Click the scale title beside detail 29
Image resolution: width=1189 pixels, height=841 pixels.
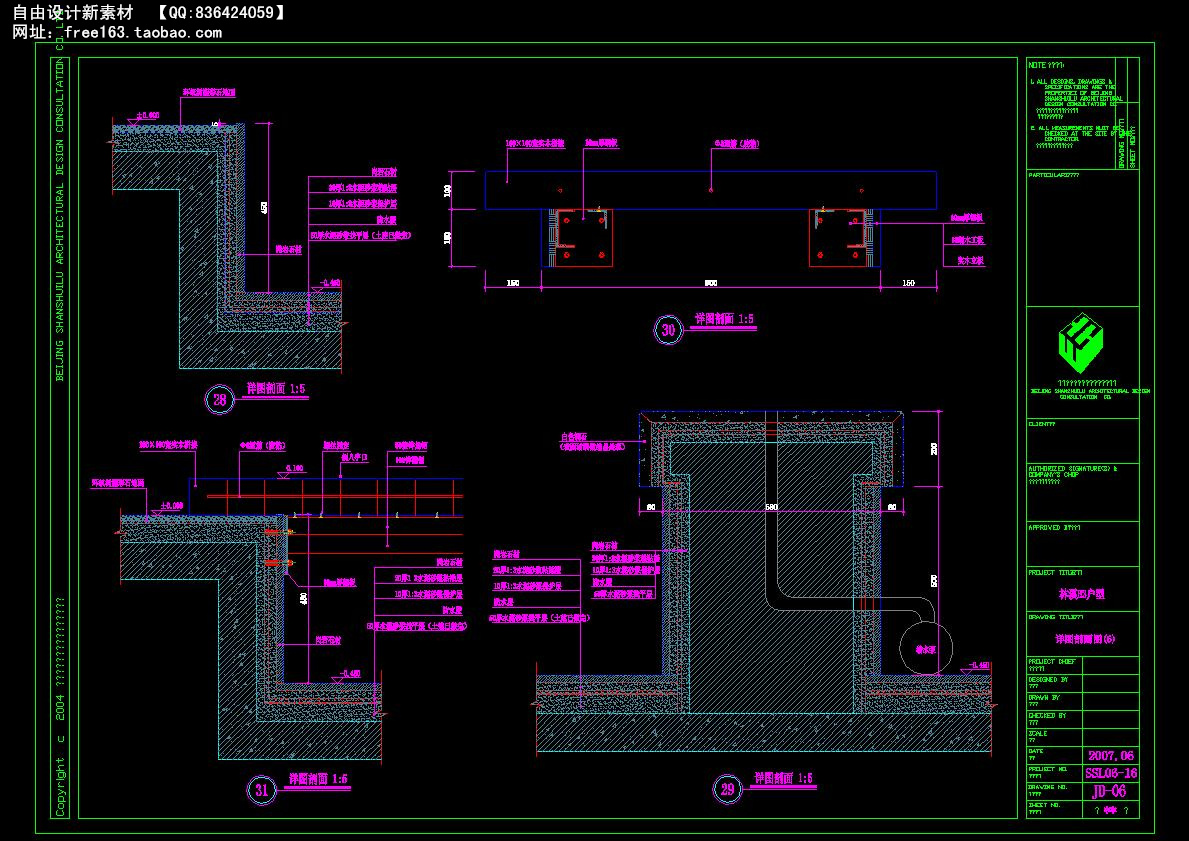click(x=783, y=778)
